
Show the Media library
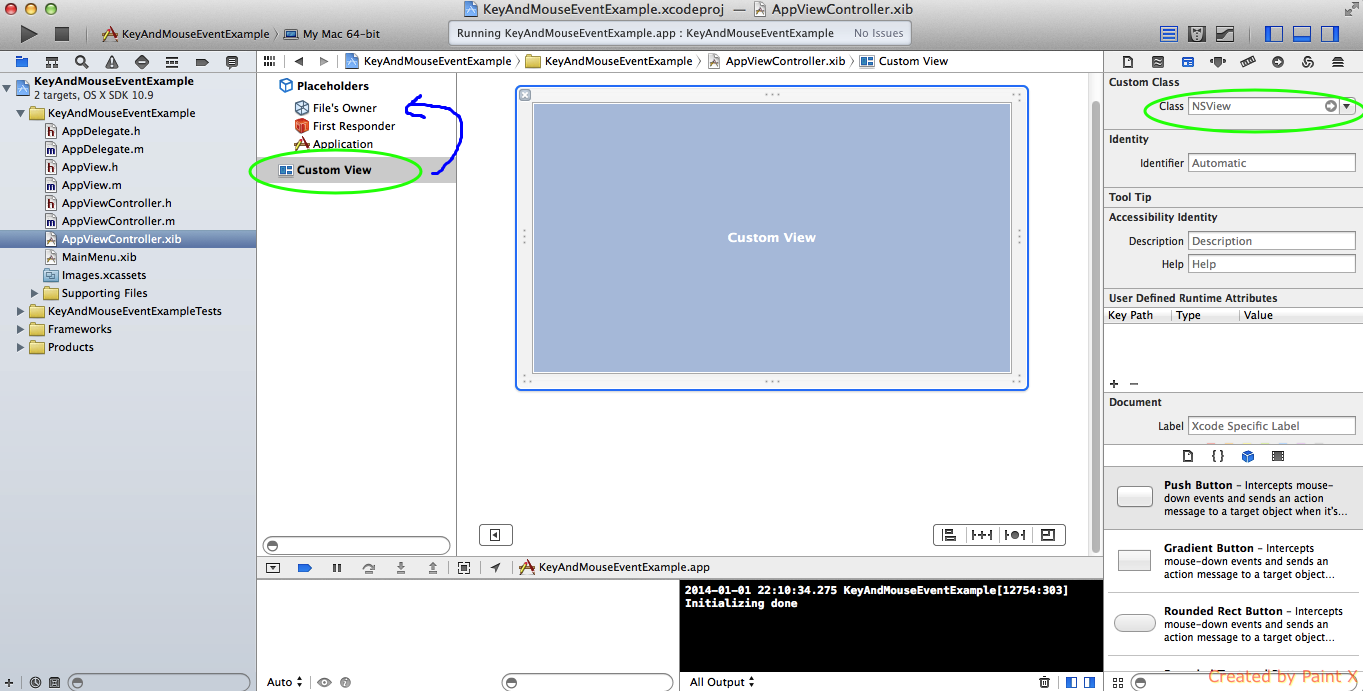(1278, 456)
